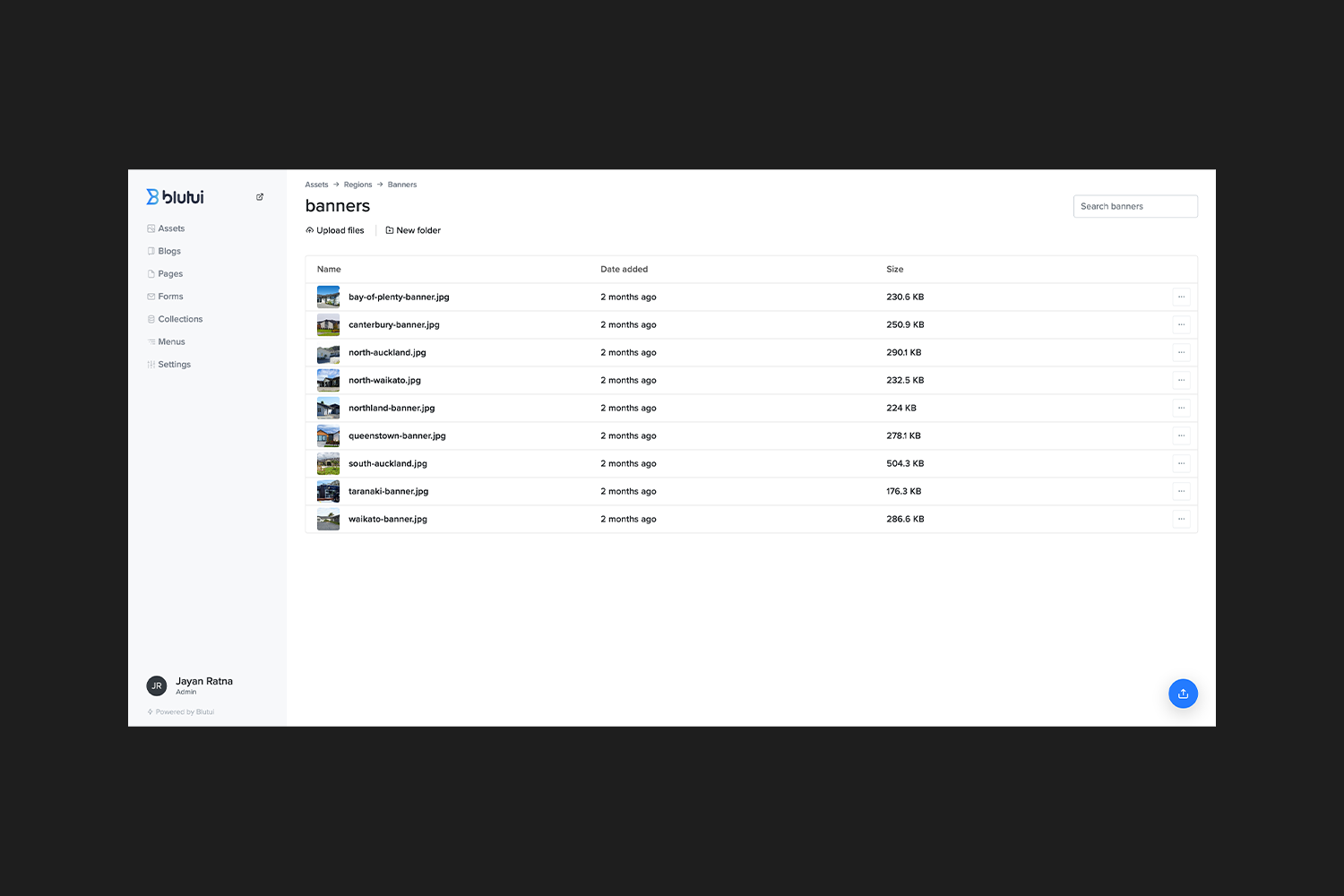Open Settings in the sidebar

click(168, 365)
